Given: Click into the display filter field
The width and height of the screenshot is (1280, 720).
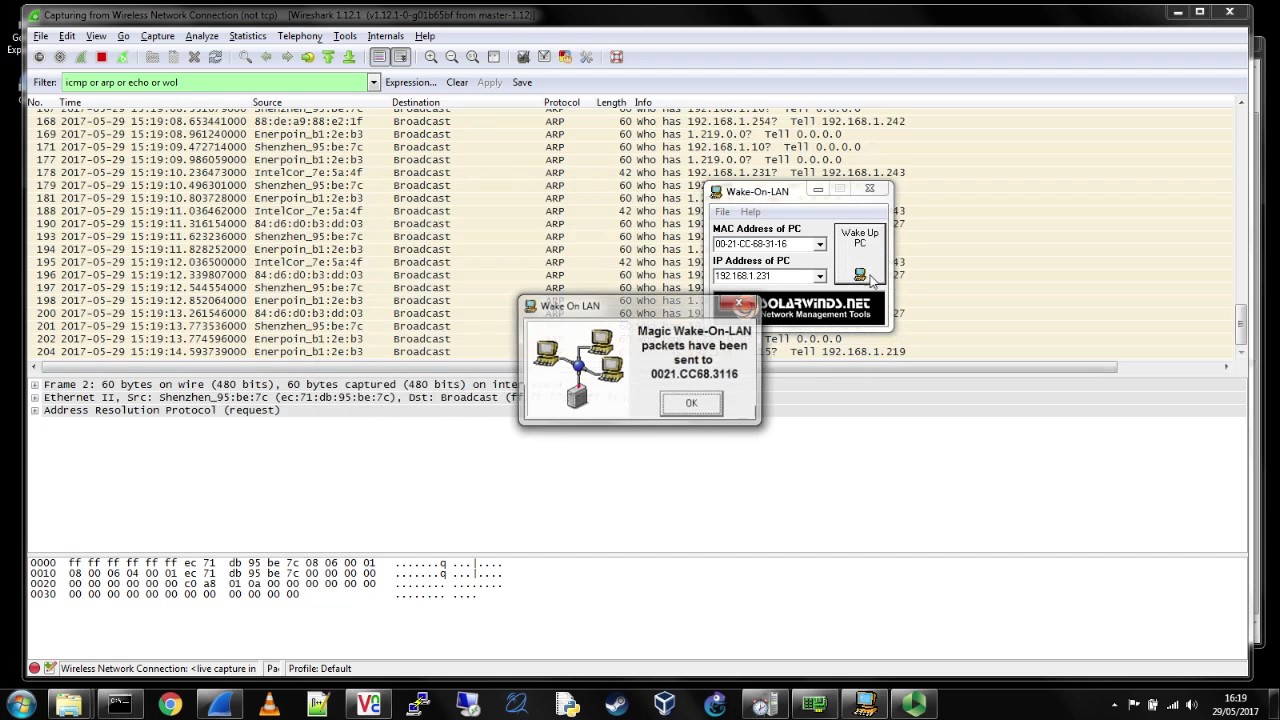Looking at the screenshot, I should 214,82.
